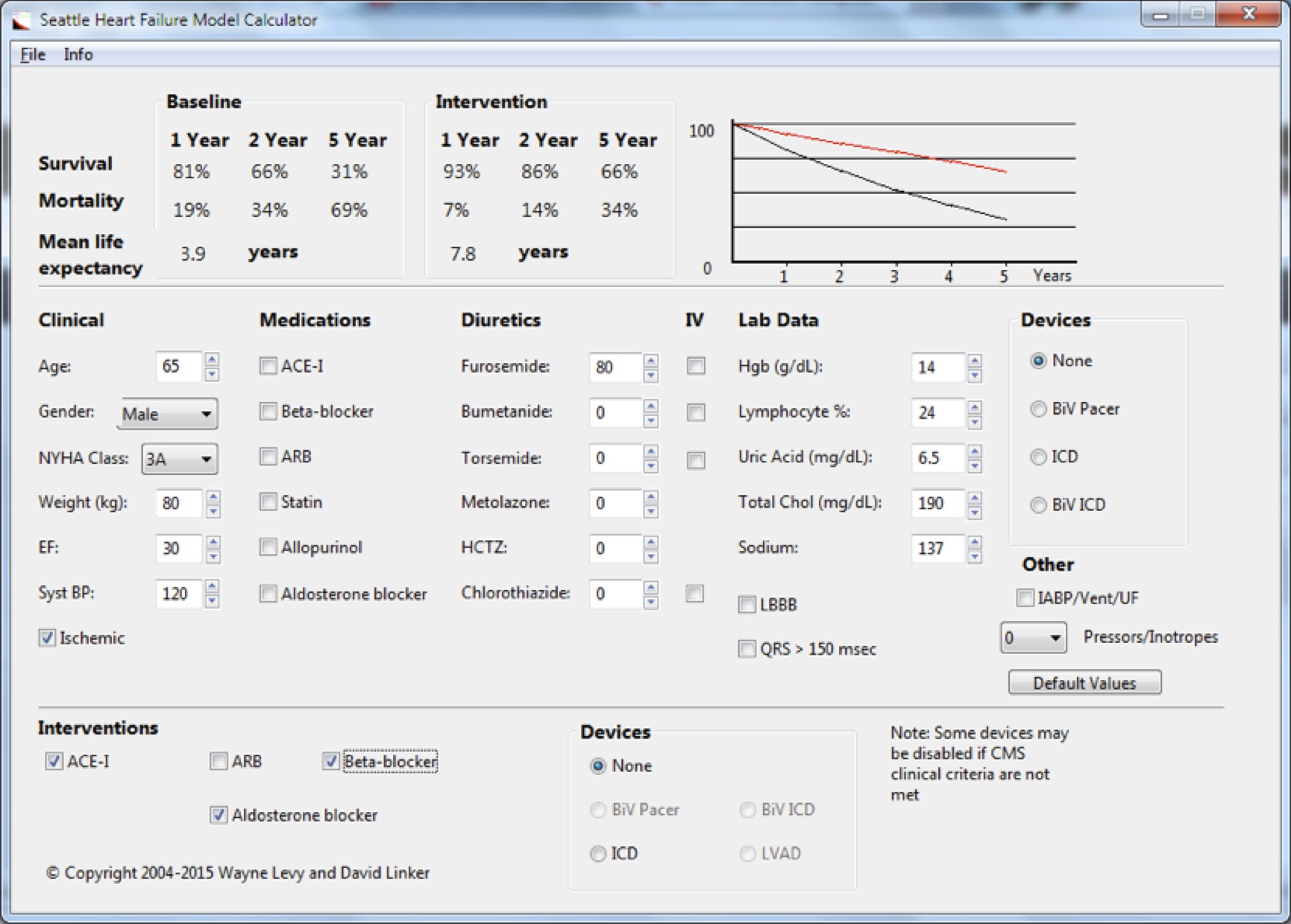
Task: Open the Gender dropdown
Action: pos(169,414)
